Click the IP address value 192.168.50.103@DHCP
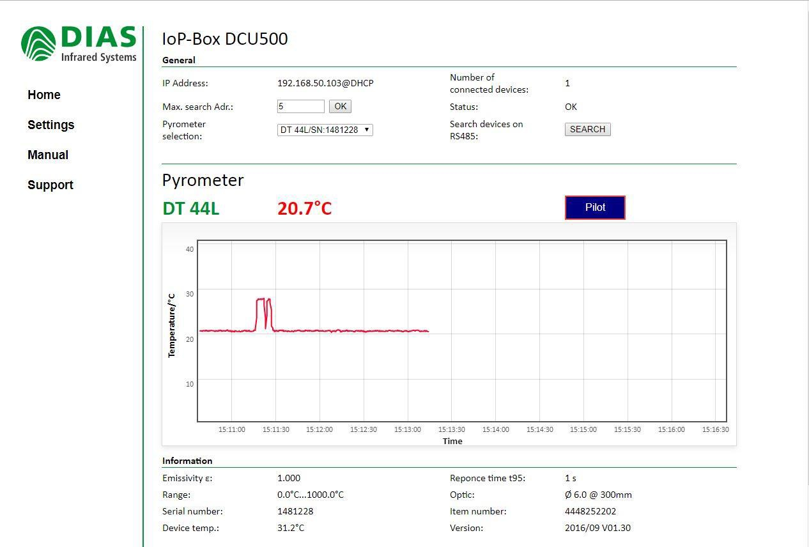Screen dimensions: 809x547 tap(331, 84)
